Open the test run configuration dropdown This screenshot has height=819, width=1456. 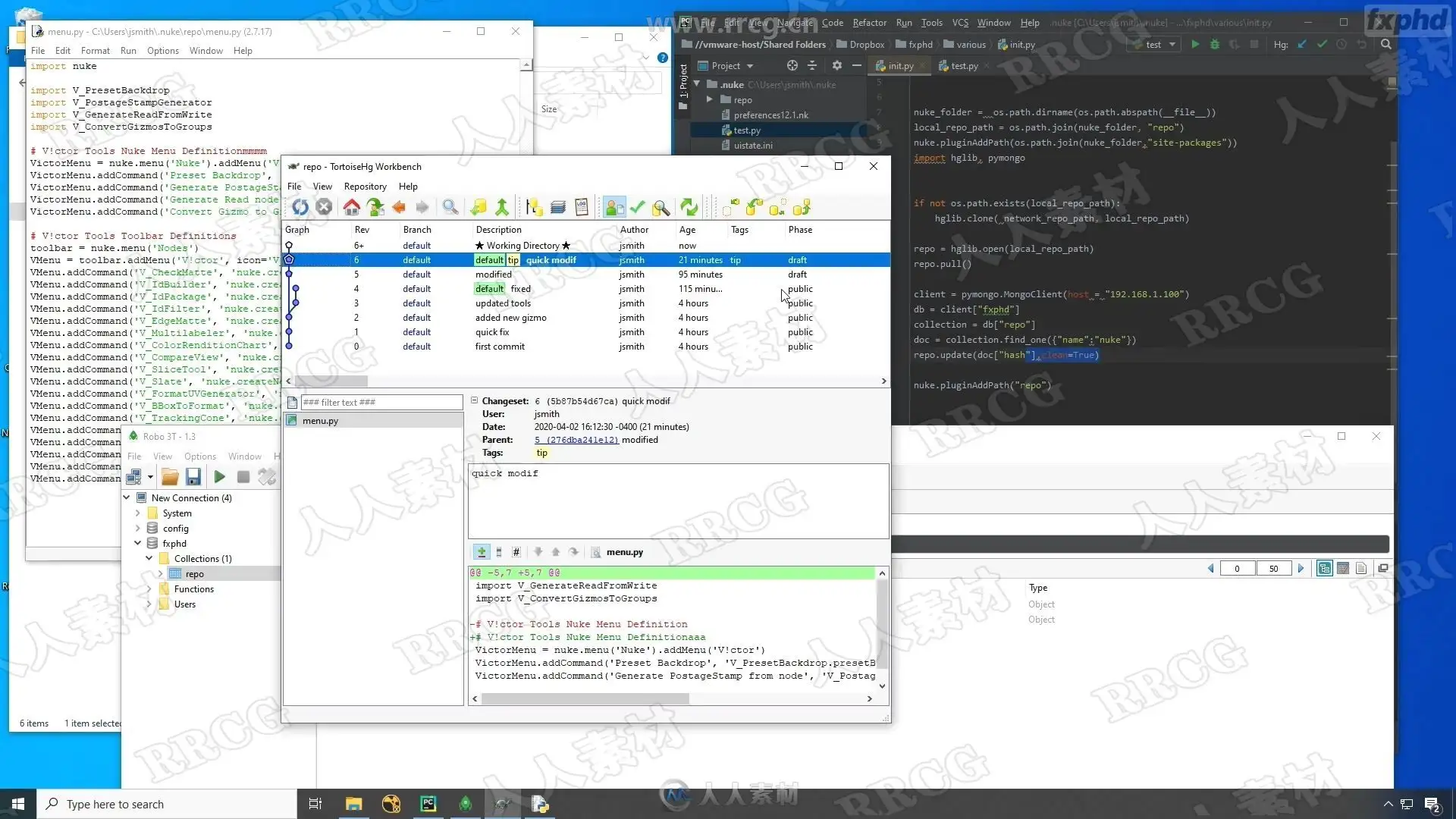tap(1160, 45)
